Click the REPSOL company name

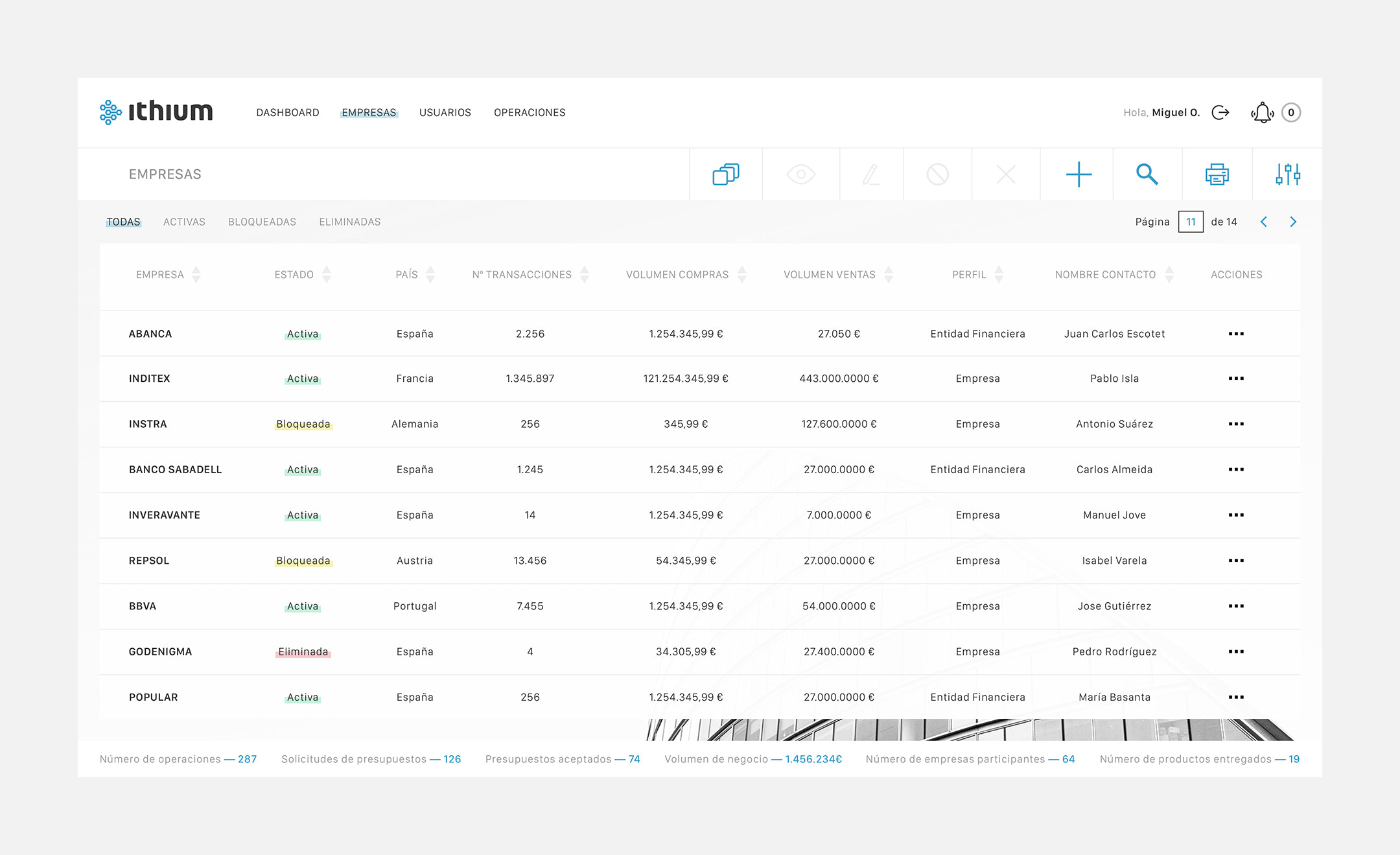click(149, 561)
